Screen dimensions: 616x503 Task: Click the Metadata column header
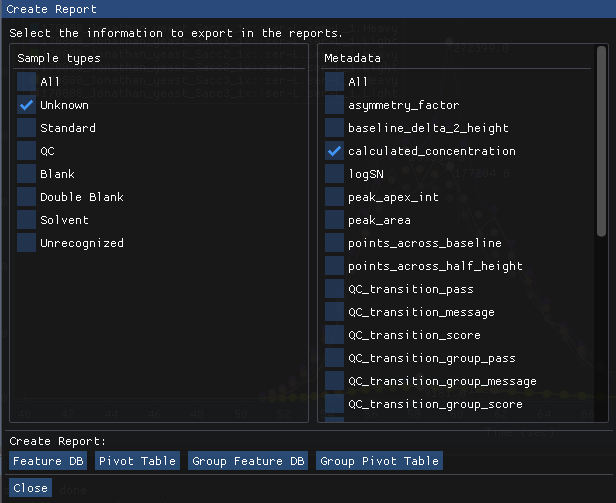pos(352,58)
